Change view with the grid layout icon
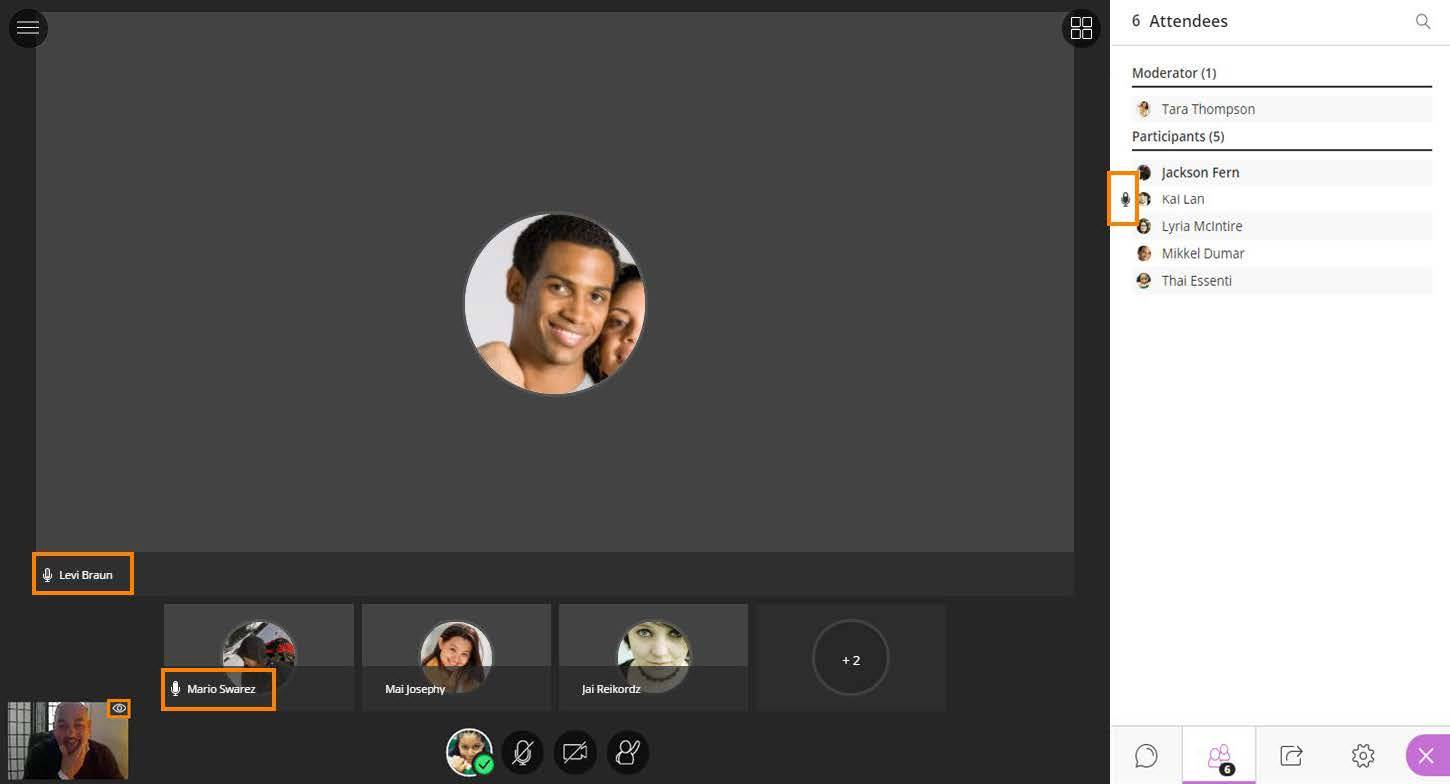This screenshot has height=784, width=1450. [1081, 28]
